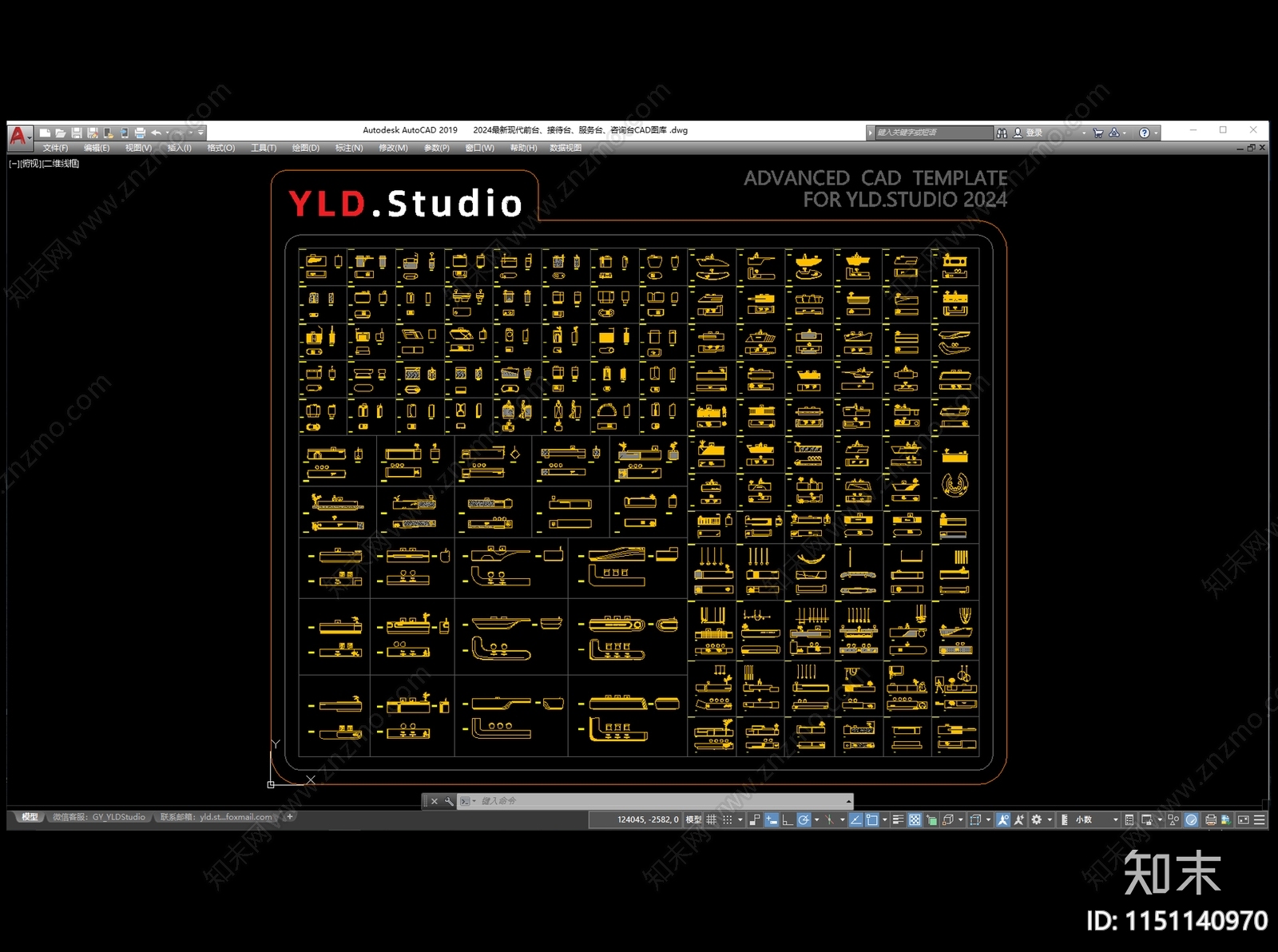The height and width of the screenshot is (952, 1278).
Task: Open the 视图(V) menu
Action: 138,148
